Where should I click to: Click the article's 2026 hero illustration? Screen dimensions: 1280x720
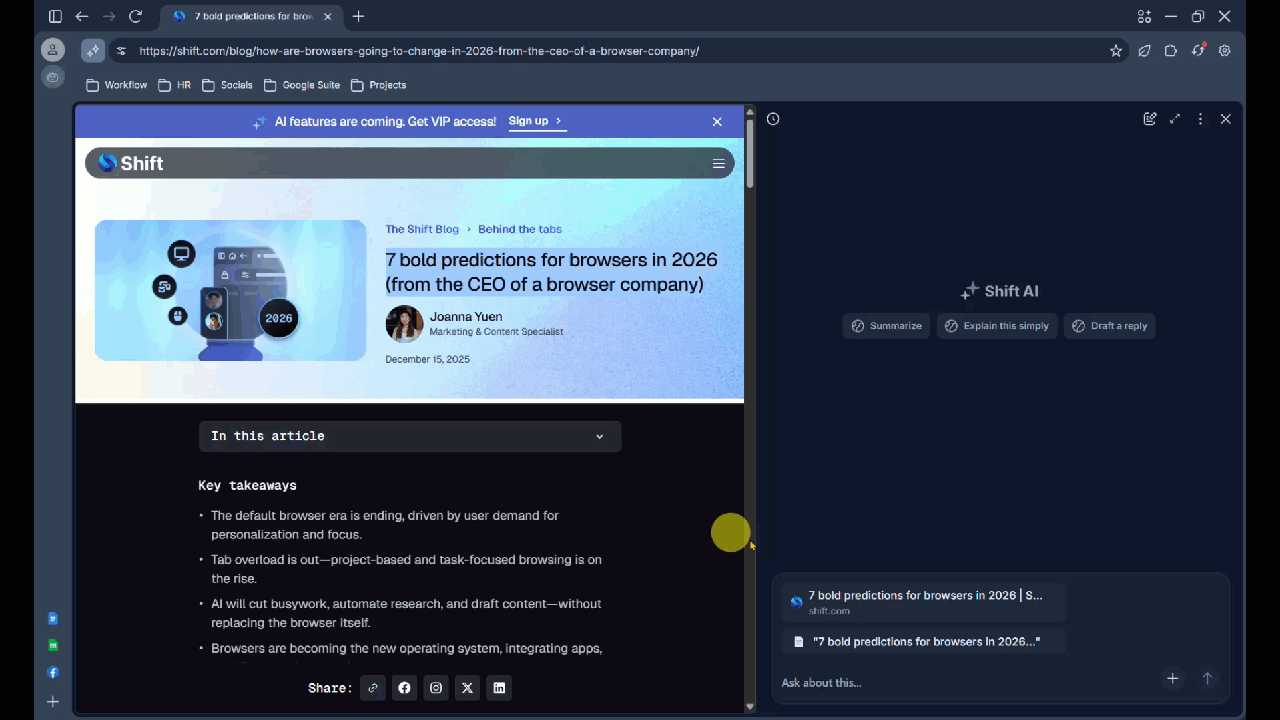(x=231, y=290)
